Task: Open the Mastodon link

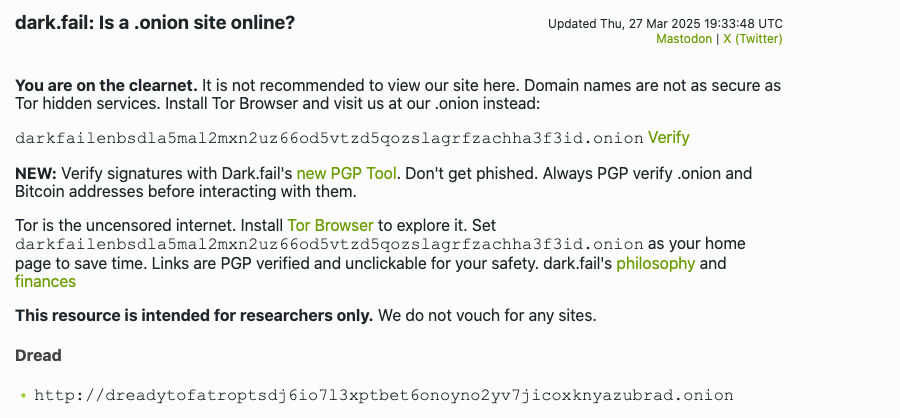Action: pos(684,39)
